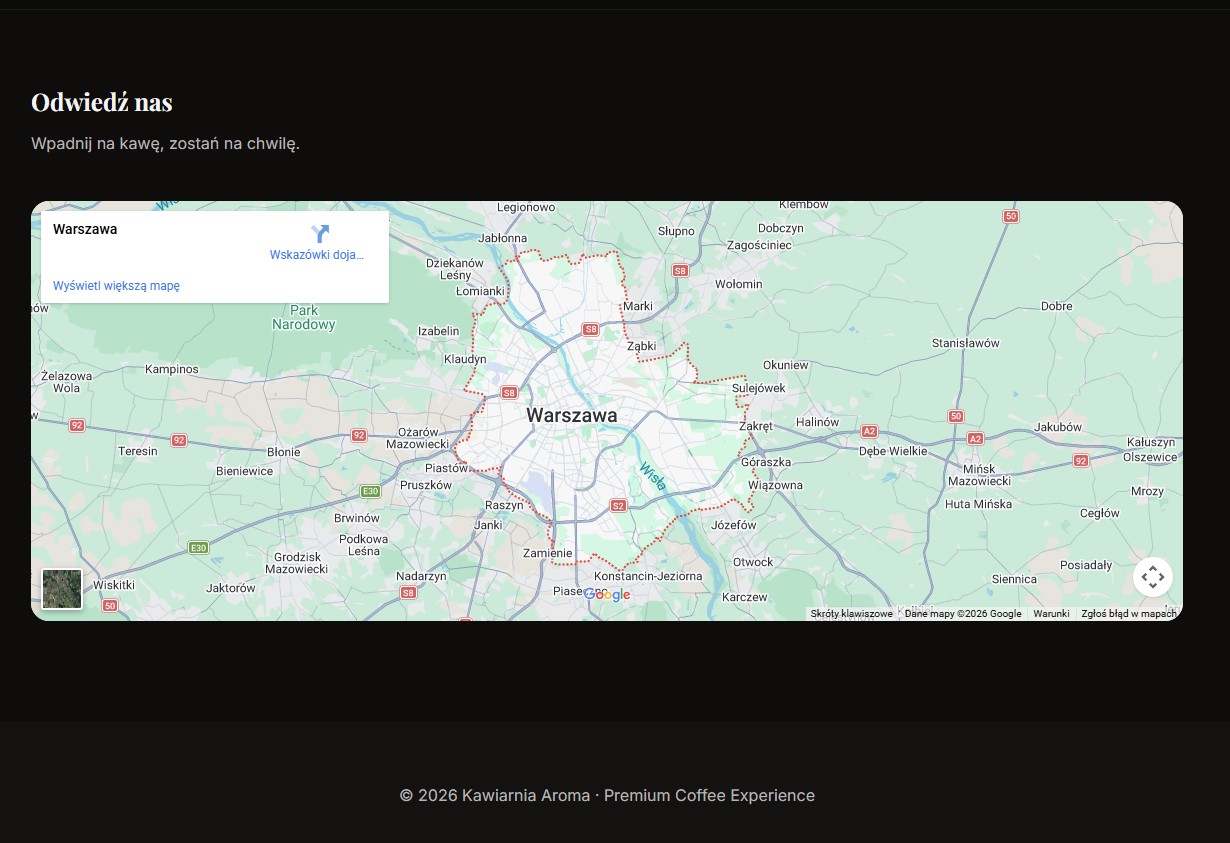This screenshot has height=843, width=1230.
Task: Click the Park Narodowy map label
Action: tap(304, 318)
